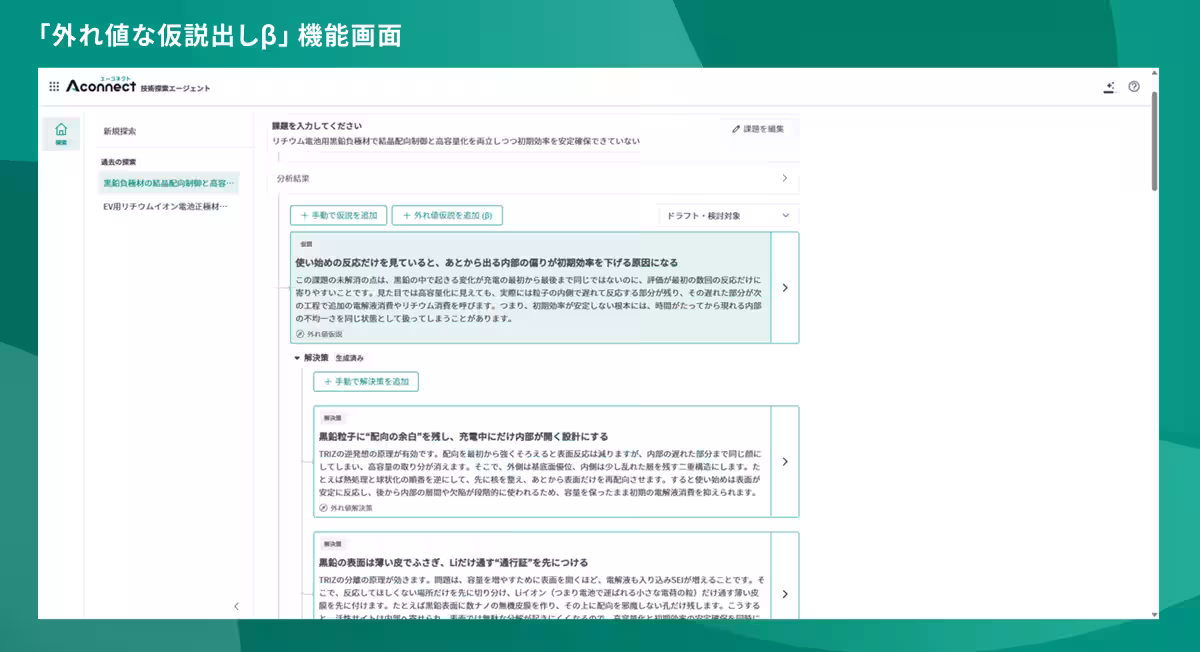Open hypothesis card chevron for 使い始めの反応だけ
This screenshot has width=1200, height=652.
click(x=785, y=288)
